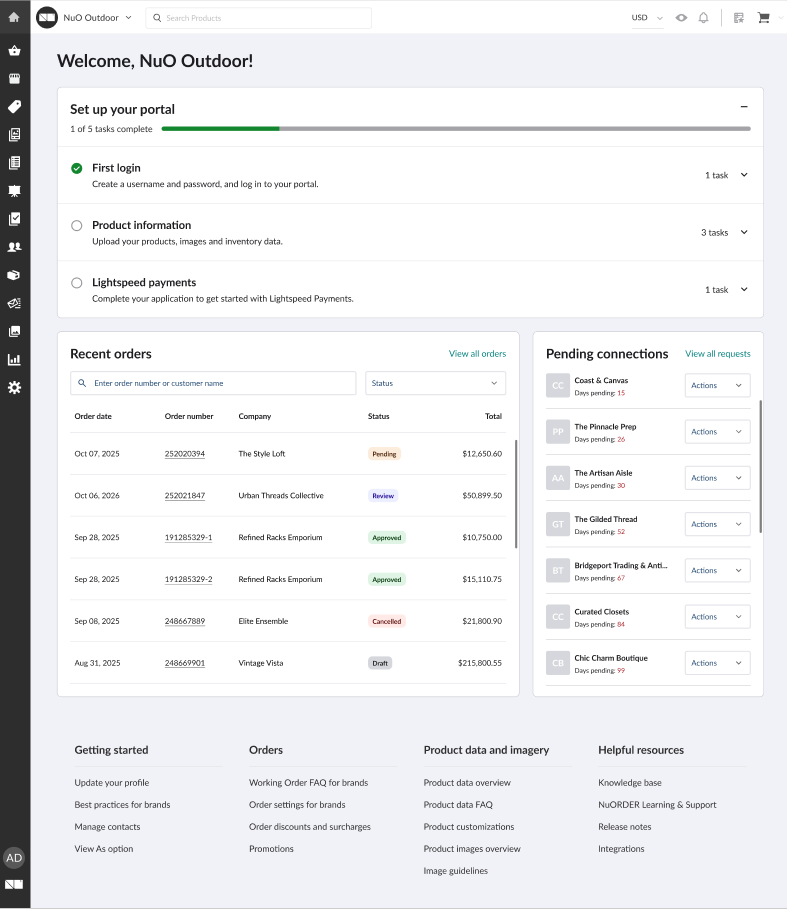Image resolution: width=787 pixels, height=909 pixels.
Task: Open Actions dropdown for Coast & Canvas
Action: (x=717, y=385)
